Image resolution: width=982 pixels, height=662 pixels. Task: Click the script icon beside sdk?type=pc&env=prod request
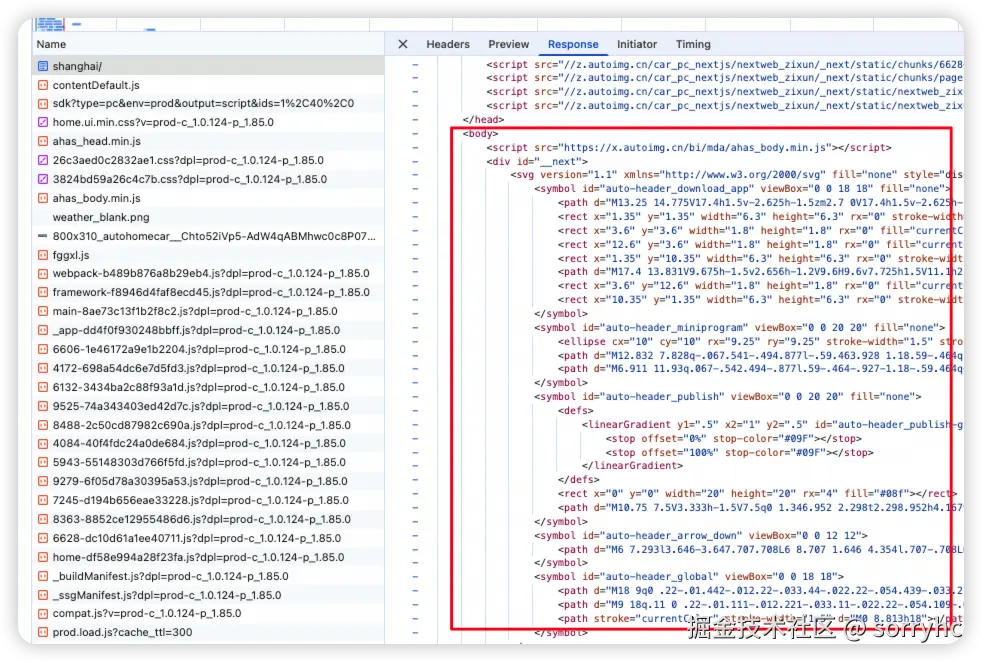pos(43,103)
